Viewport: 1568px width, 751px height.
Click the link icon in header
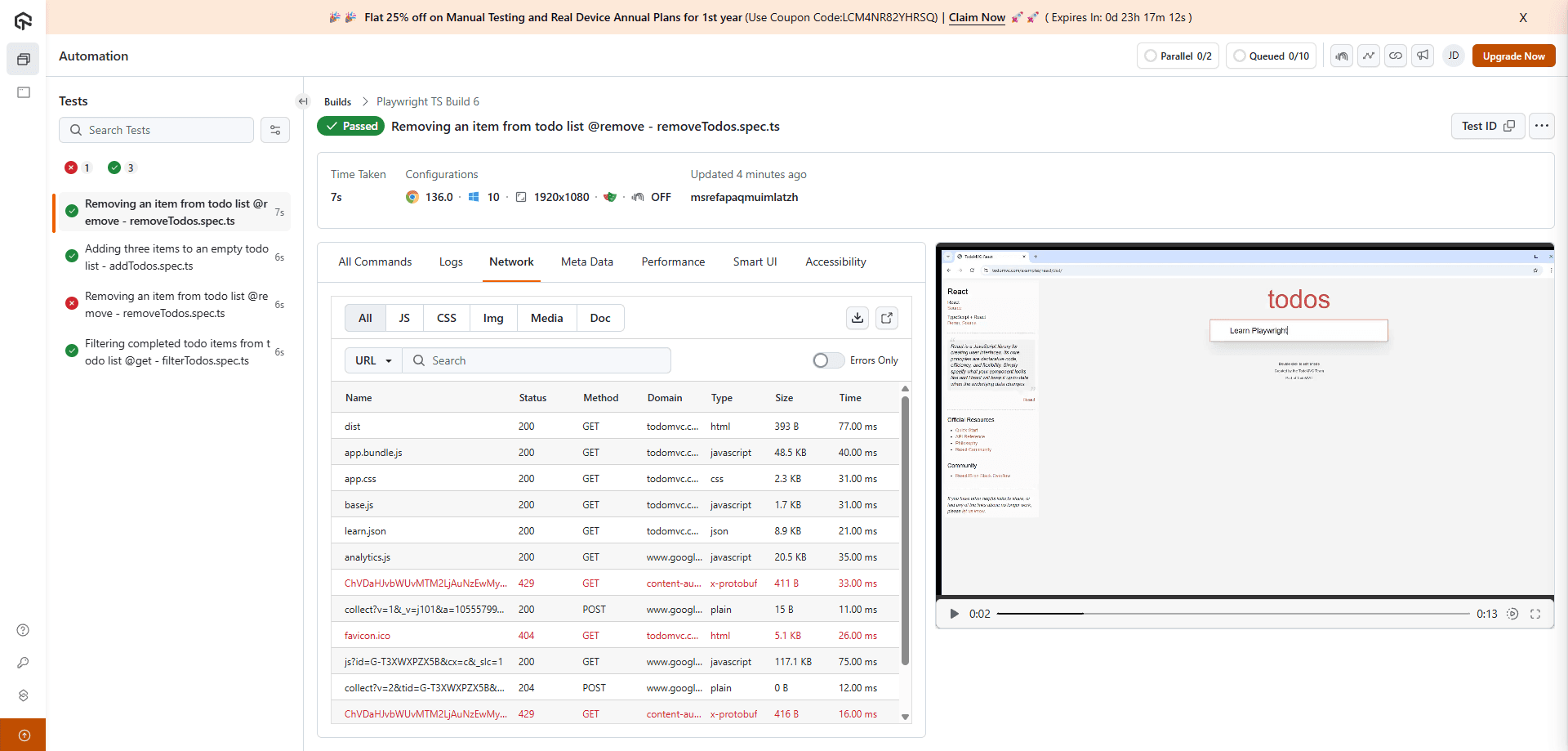pos(1396,56)
